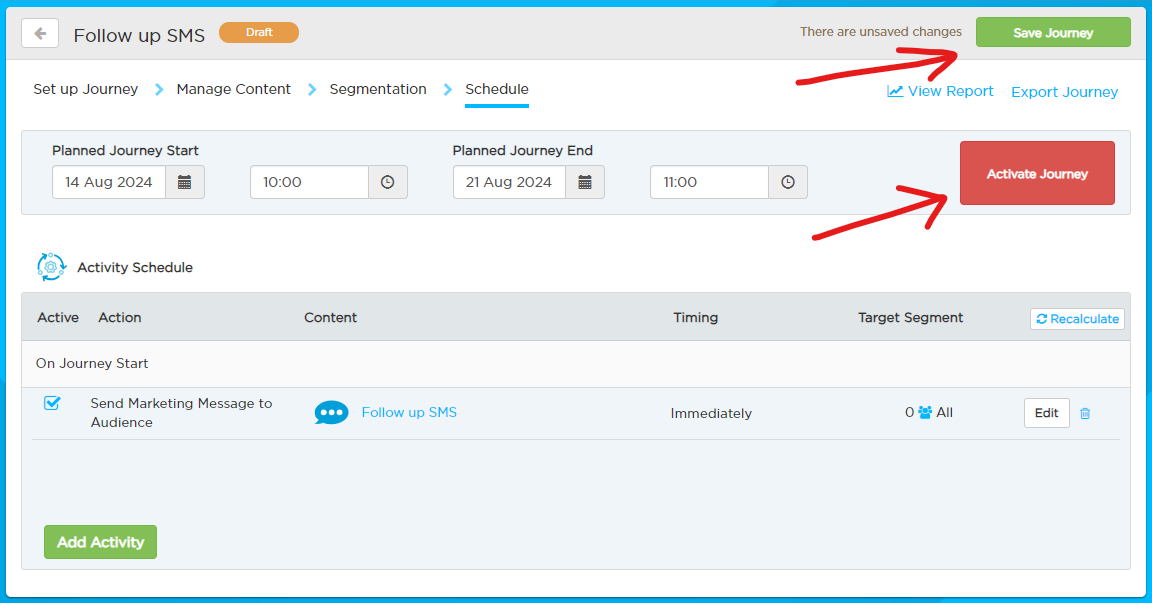Click the red Activate Journey button
Viewport: 1152px width, 603px height.
coord(1037,173)
